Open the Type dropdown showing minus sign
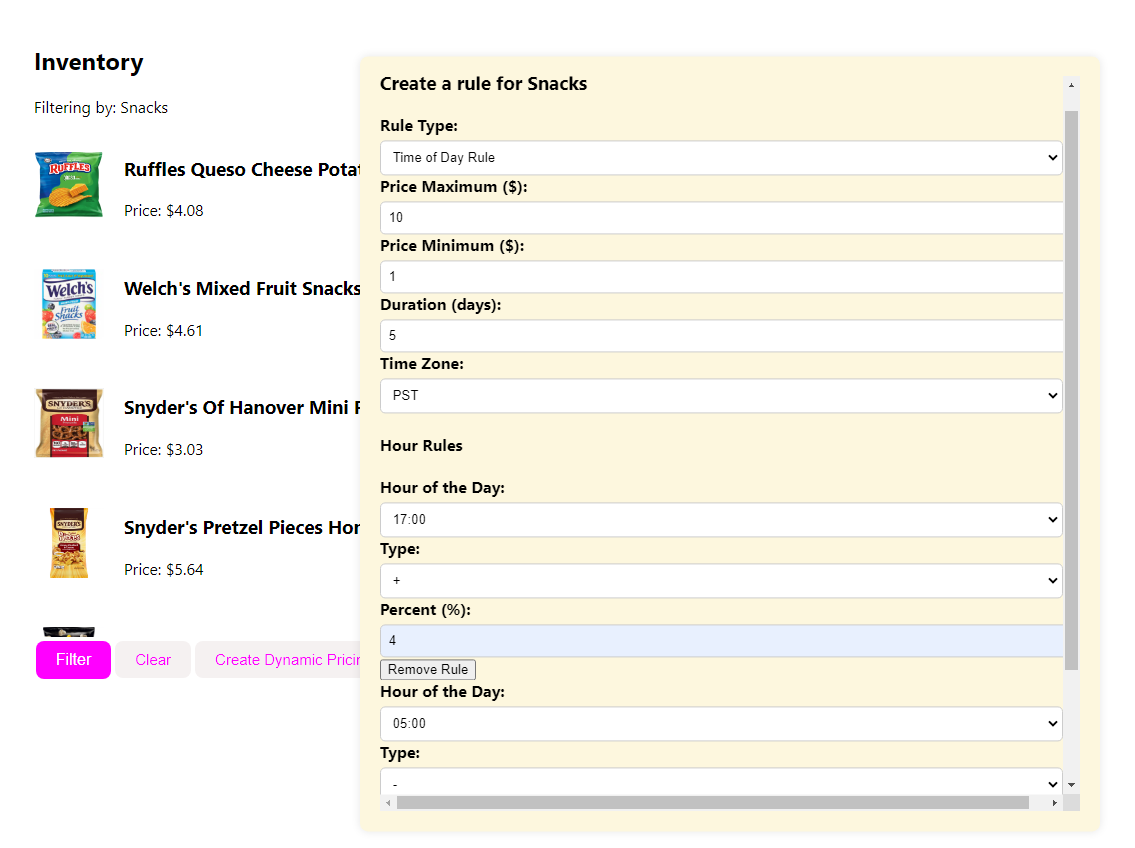Image resolution: width=1135 pixels, height=848 pixels. tap(721, 781)
